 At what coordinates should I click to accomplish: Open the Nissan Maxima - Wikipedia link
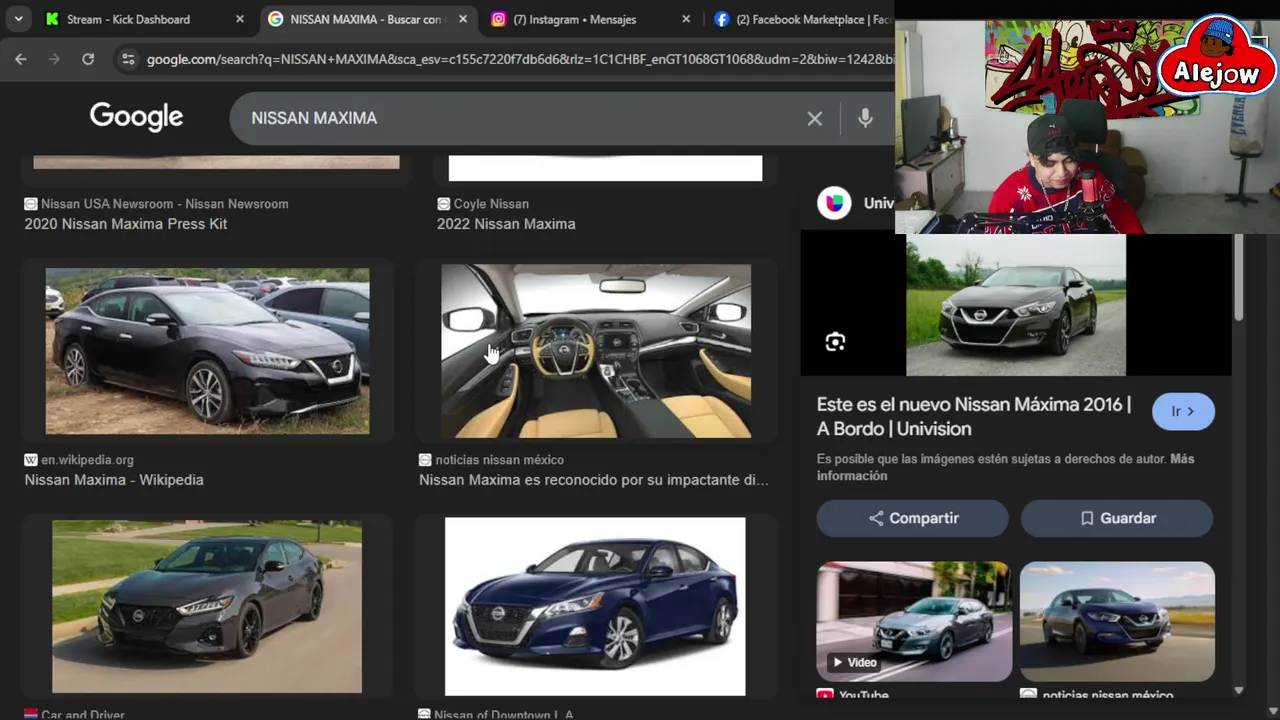[114, 480]
